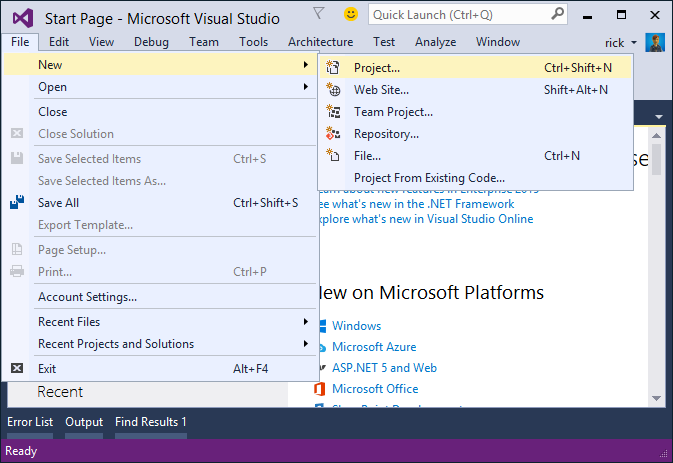Open the Test menu
The width and height of the screenshot is (673, 463).
click(384, 42)
